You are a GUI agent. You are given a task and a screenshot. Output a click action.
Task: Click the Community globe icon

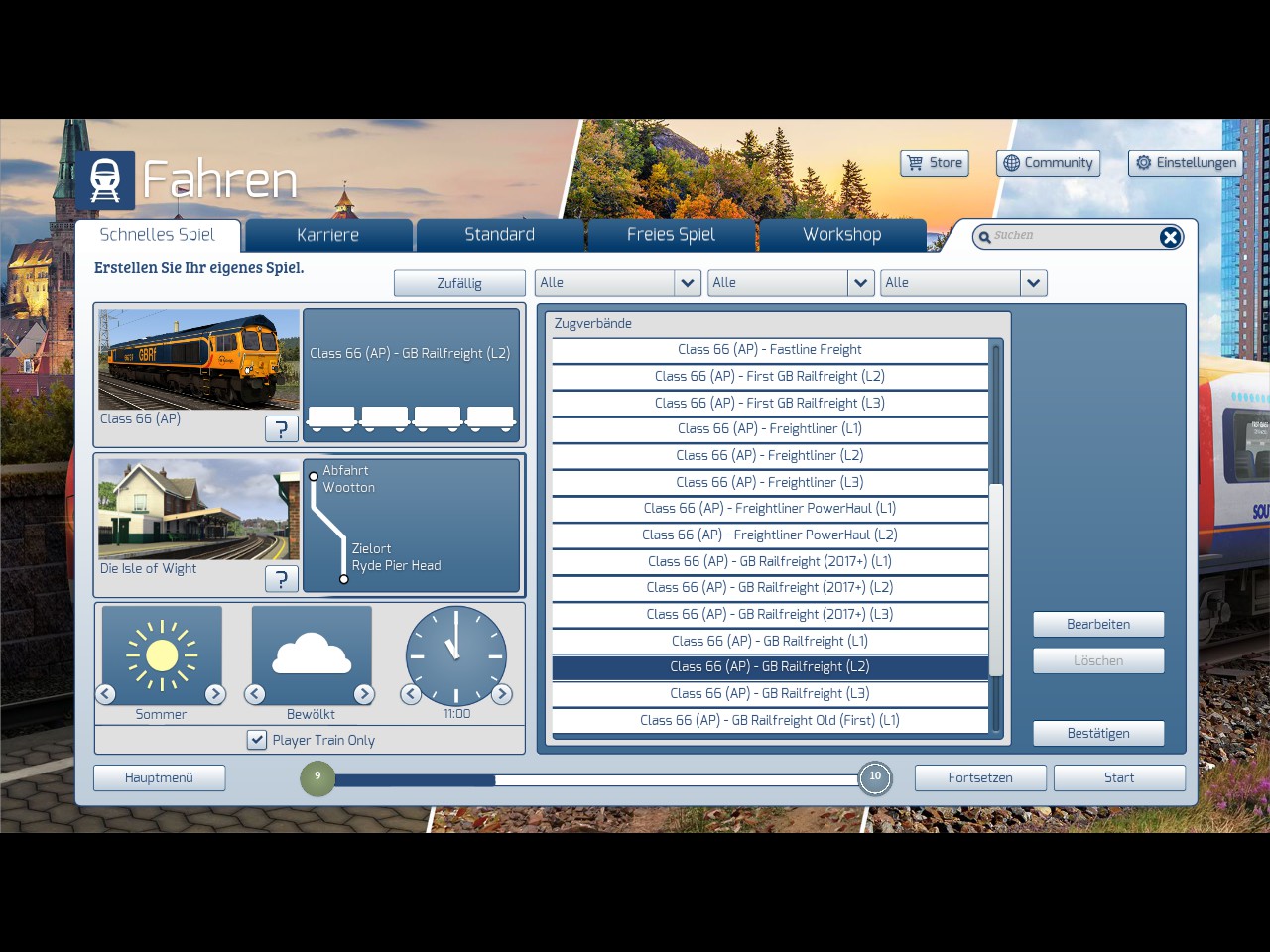[x=1011, y=163]
